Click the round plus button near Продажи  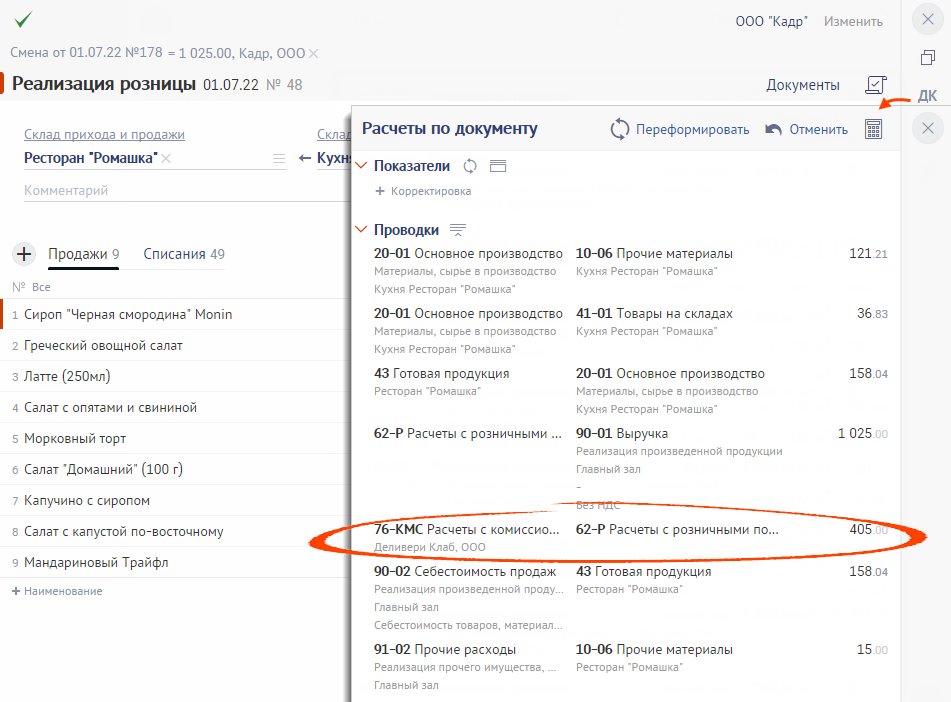pos(24,254)
